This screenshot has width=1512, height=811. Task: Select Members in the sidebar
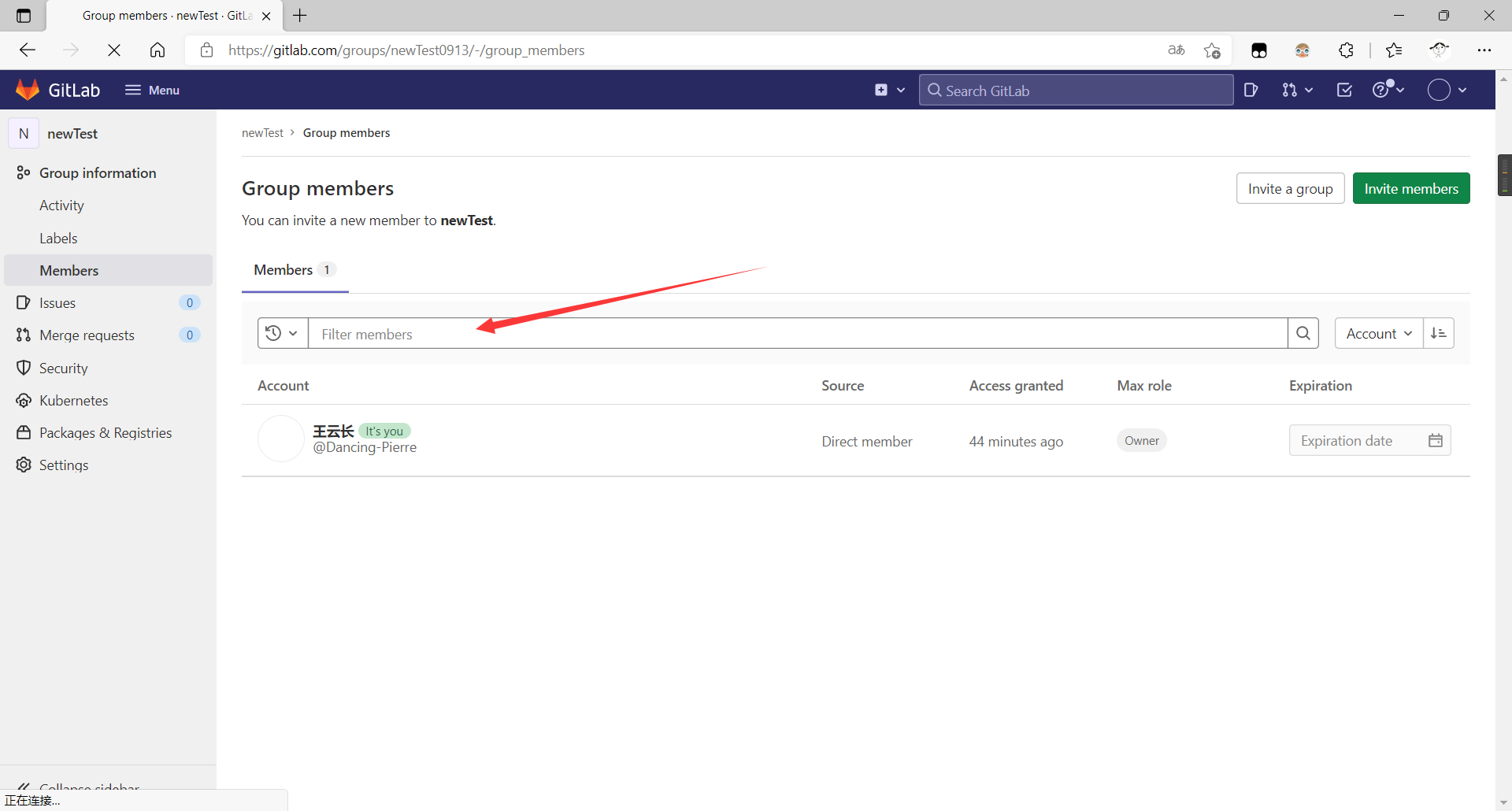coord(109,270)
